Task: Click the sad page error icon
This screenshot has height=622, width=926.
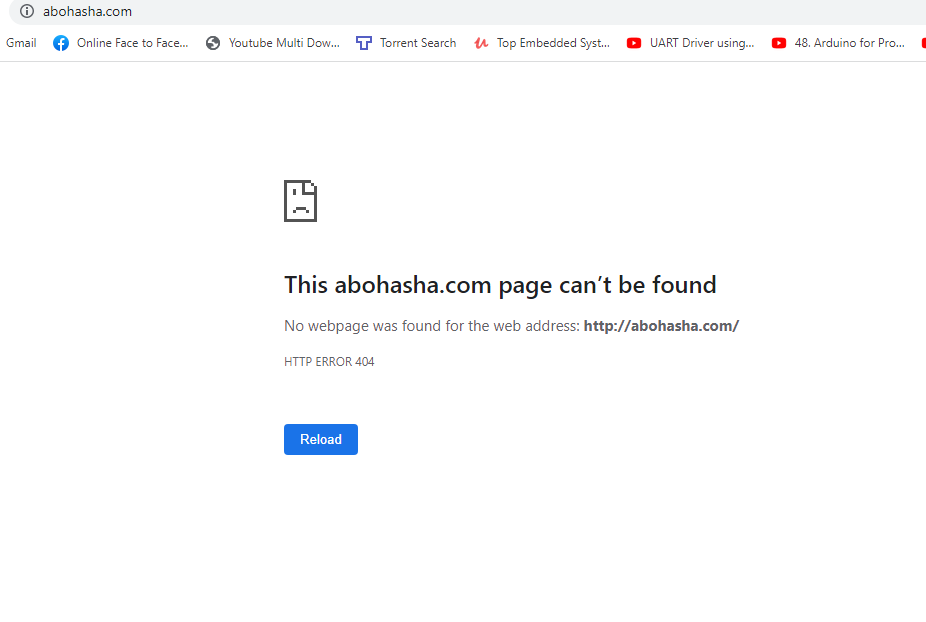Action: point(300,201)
